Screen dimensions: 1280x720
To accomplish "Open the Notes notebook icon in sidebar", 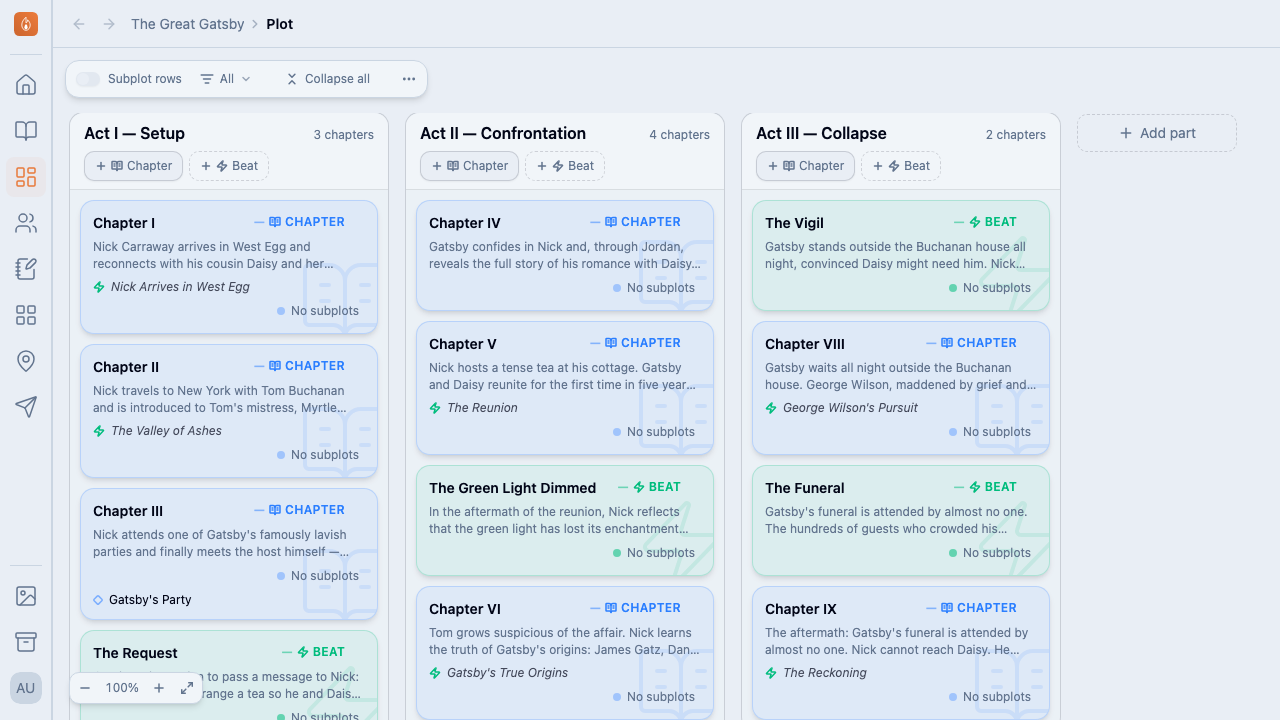I will [26, 269].
